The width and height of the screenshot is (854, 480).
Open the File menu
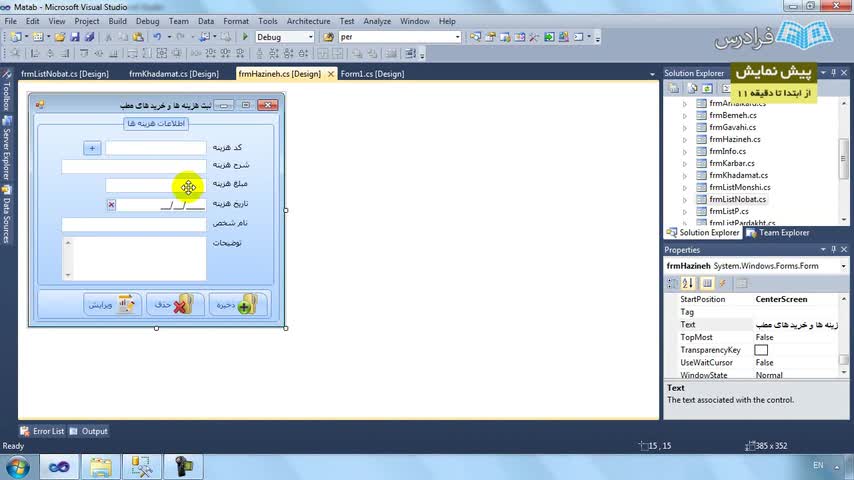10,21
